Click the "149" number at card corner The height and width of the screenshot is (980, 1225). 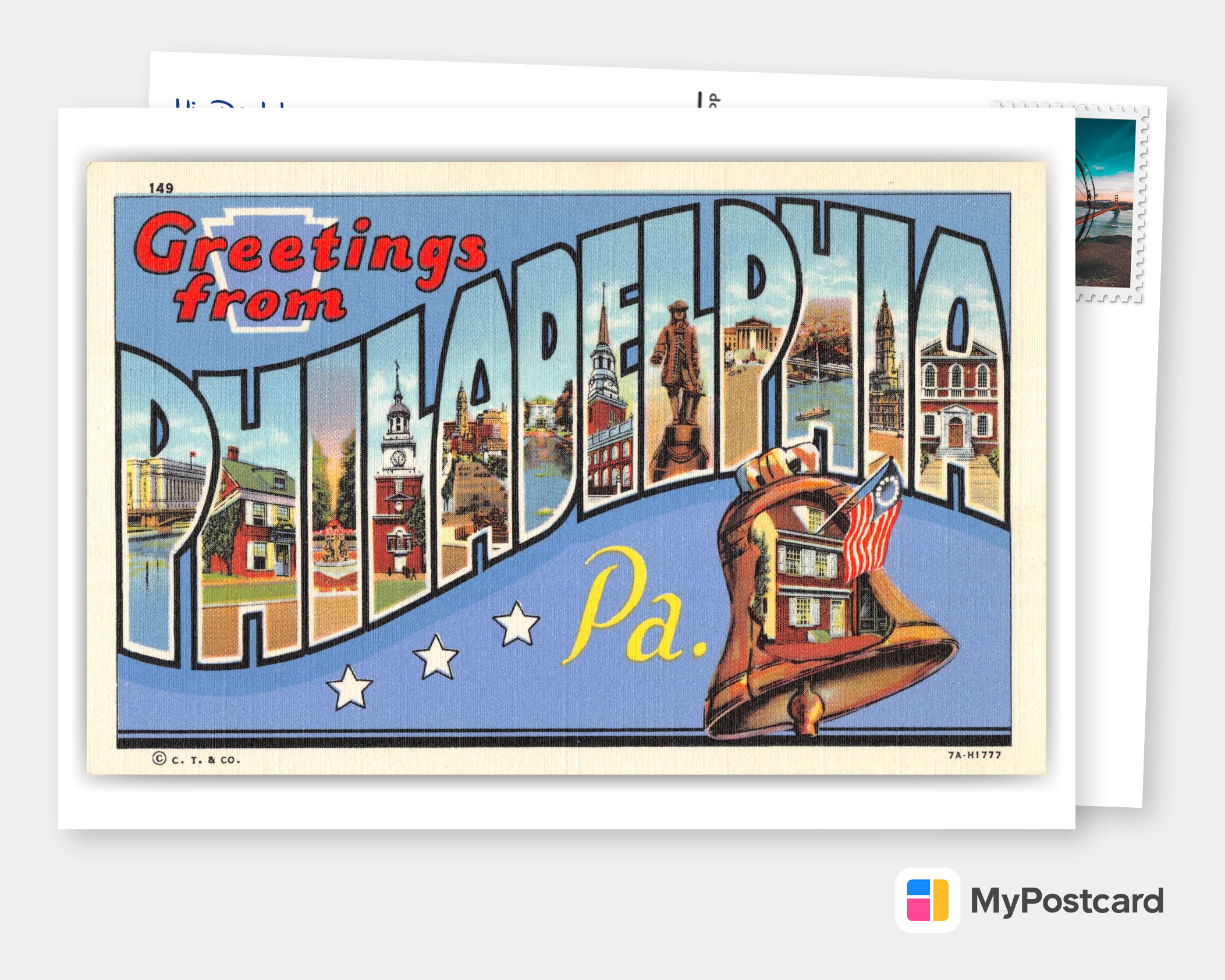pos(161,188)
